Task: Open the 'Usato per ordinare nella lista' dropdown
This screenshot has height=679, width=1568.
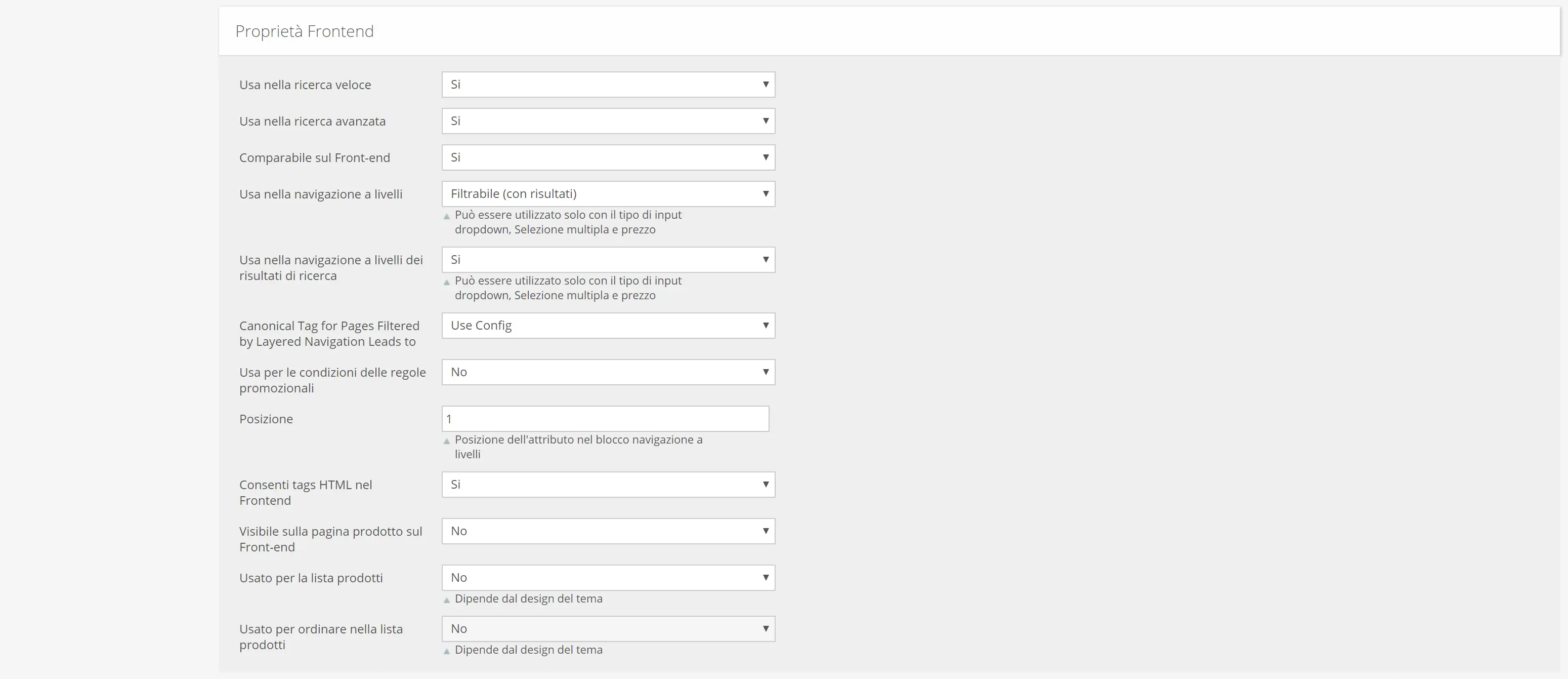Action: pos(608,629)
